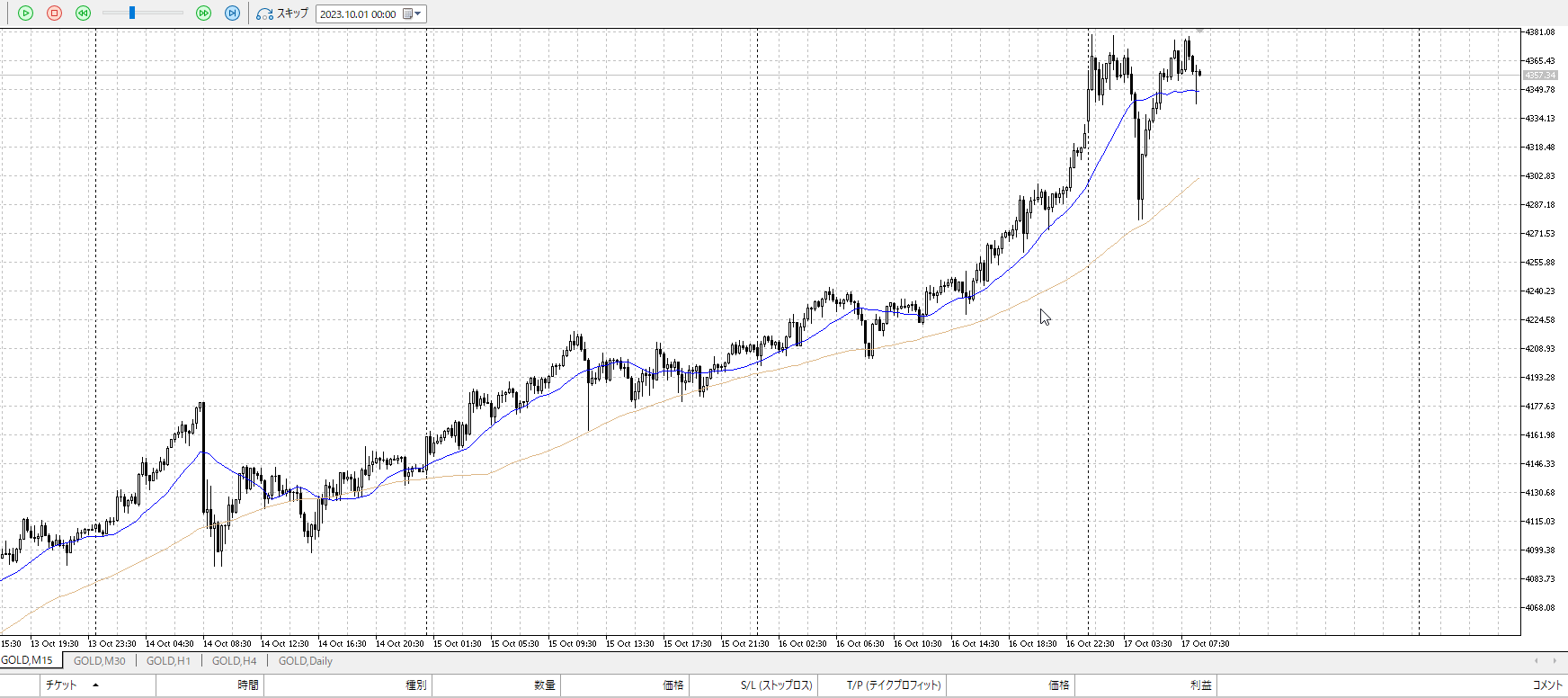Click the 利益 column header
The image size is (1568, 698).
click(1200, 685)
